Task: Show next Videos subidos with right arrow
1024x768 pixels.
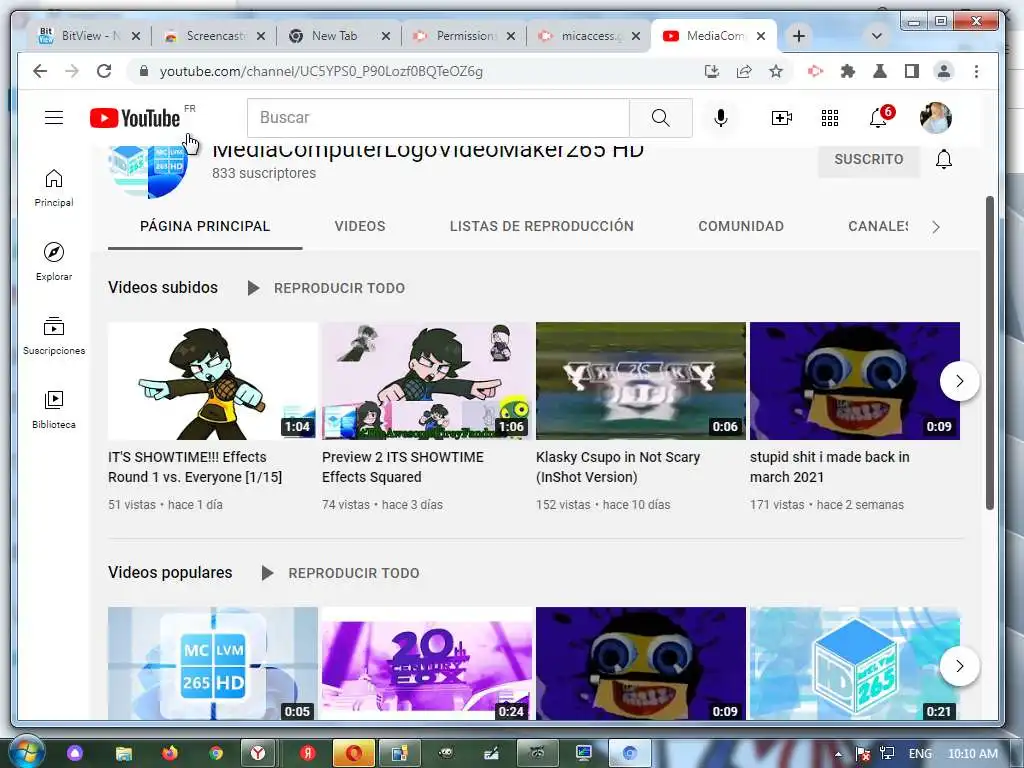Action: [959, 381]
